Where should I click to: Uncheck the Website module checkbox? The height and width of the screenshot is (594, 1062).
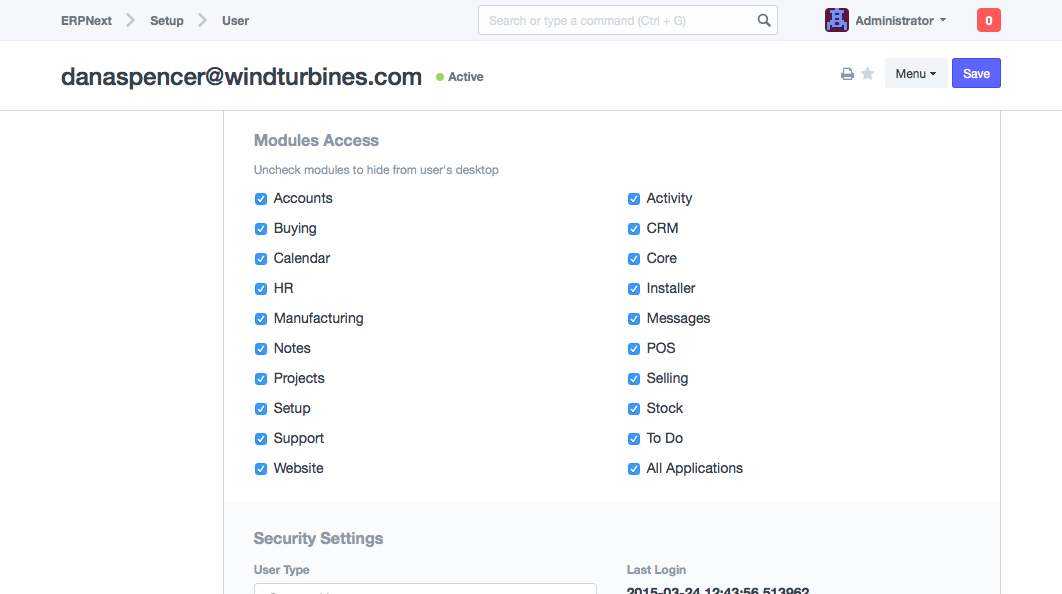(x=261, y=469)
